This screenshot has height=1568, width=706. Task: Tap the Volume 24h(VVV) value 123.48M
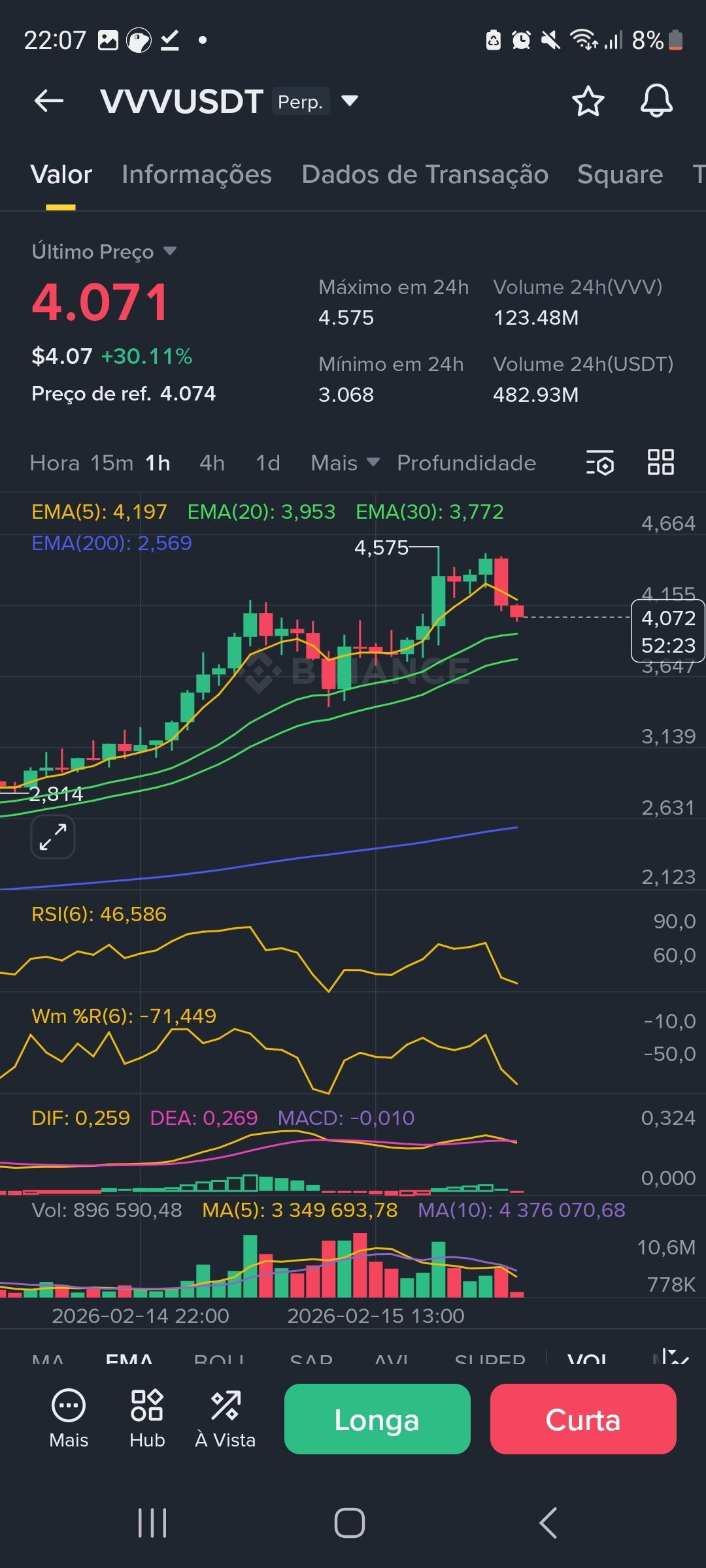(536, 318)
